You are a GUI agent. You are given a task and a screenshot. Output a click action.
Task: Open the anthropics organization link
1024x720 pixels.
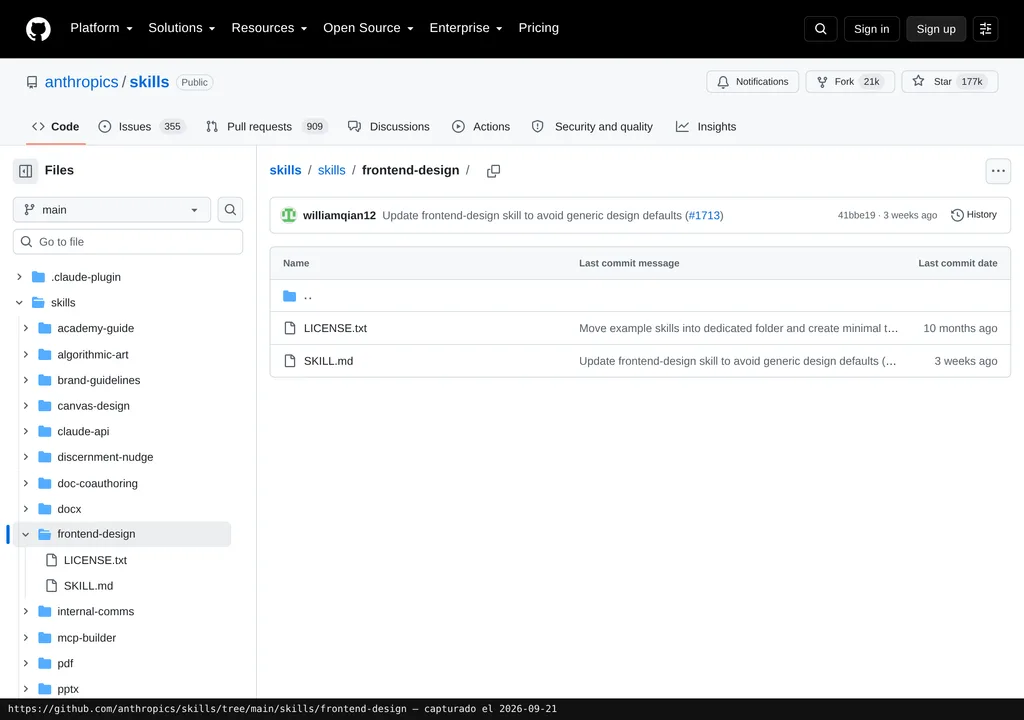tap(82, 82)
